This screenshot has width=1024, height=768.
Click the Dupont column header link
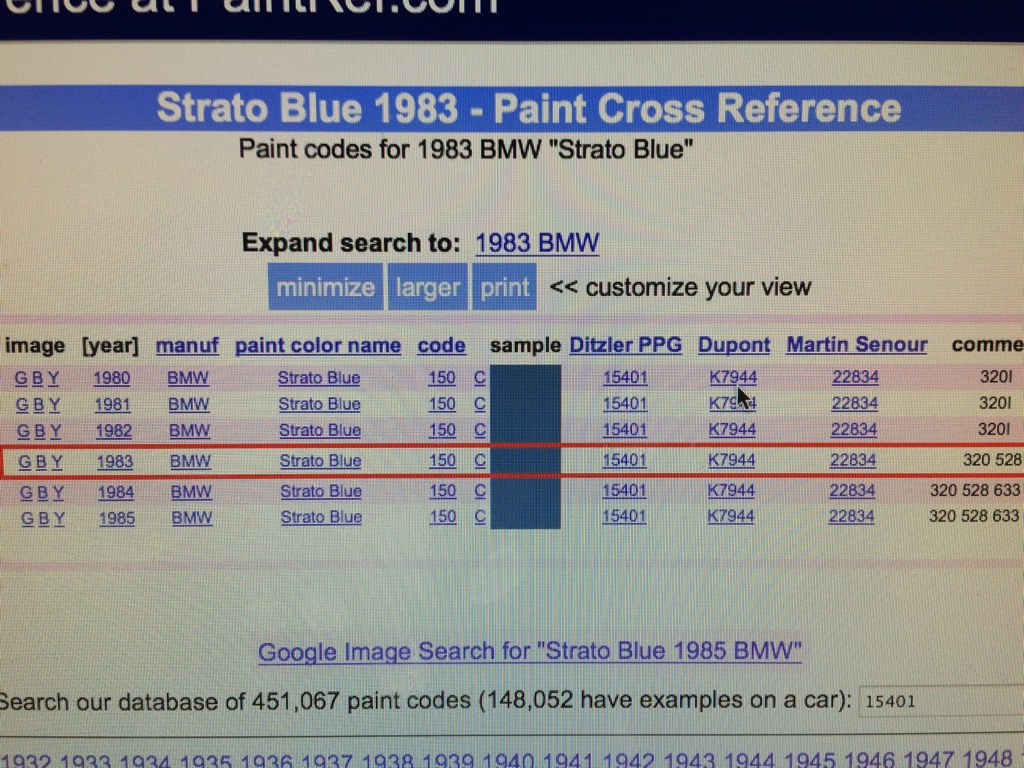coord(734,345)
